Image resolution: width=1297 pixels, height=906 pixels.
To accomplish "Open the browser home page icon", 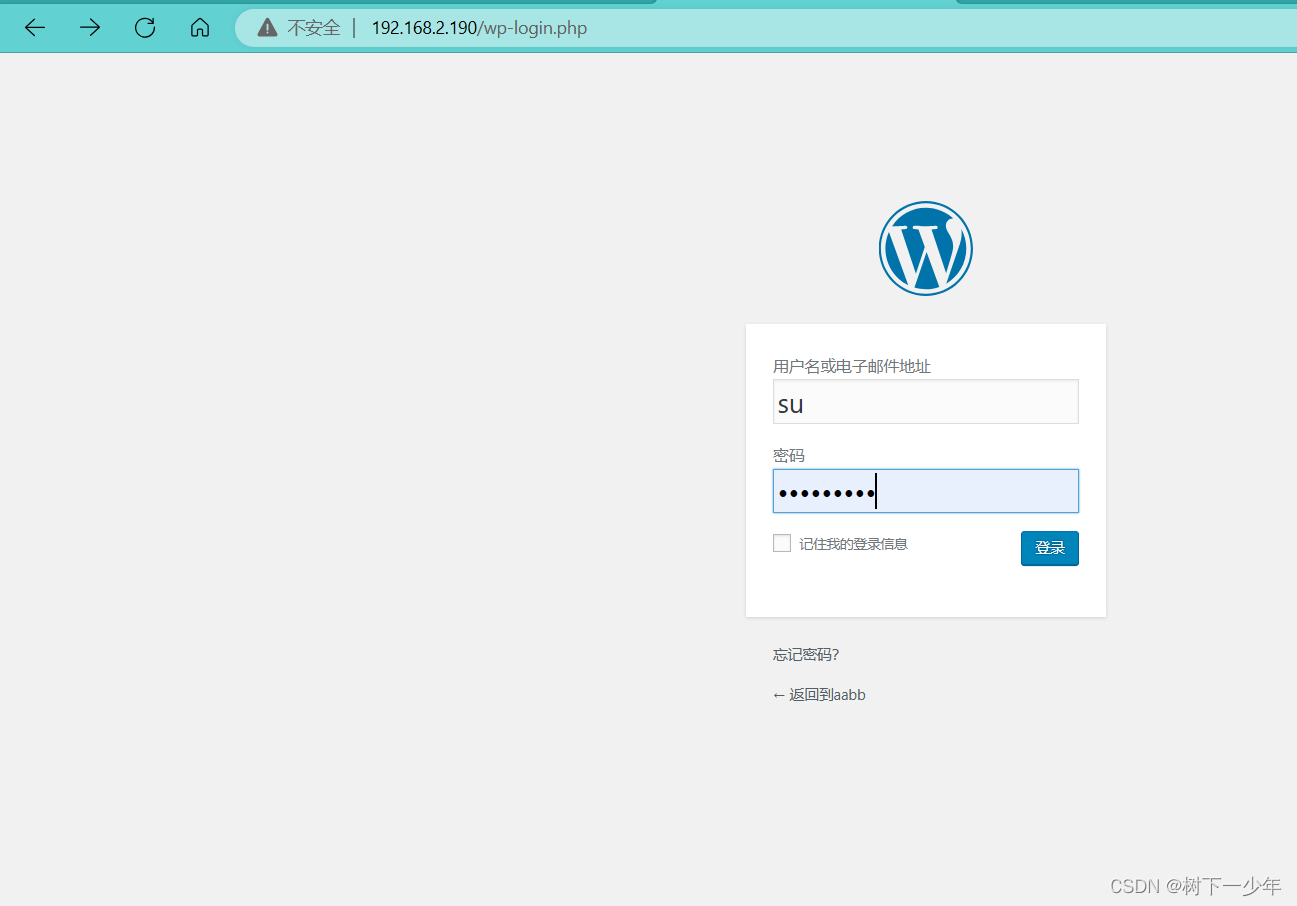I will pos(200,28).
